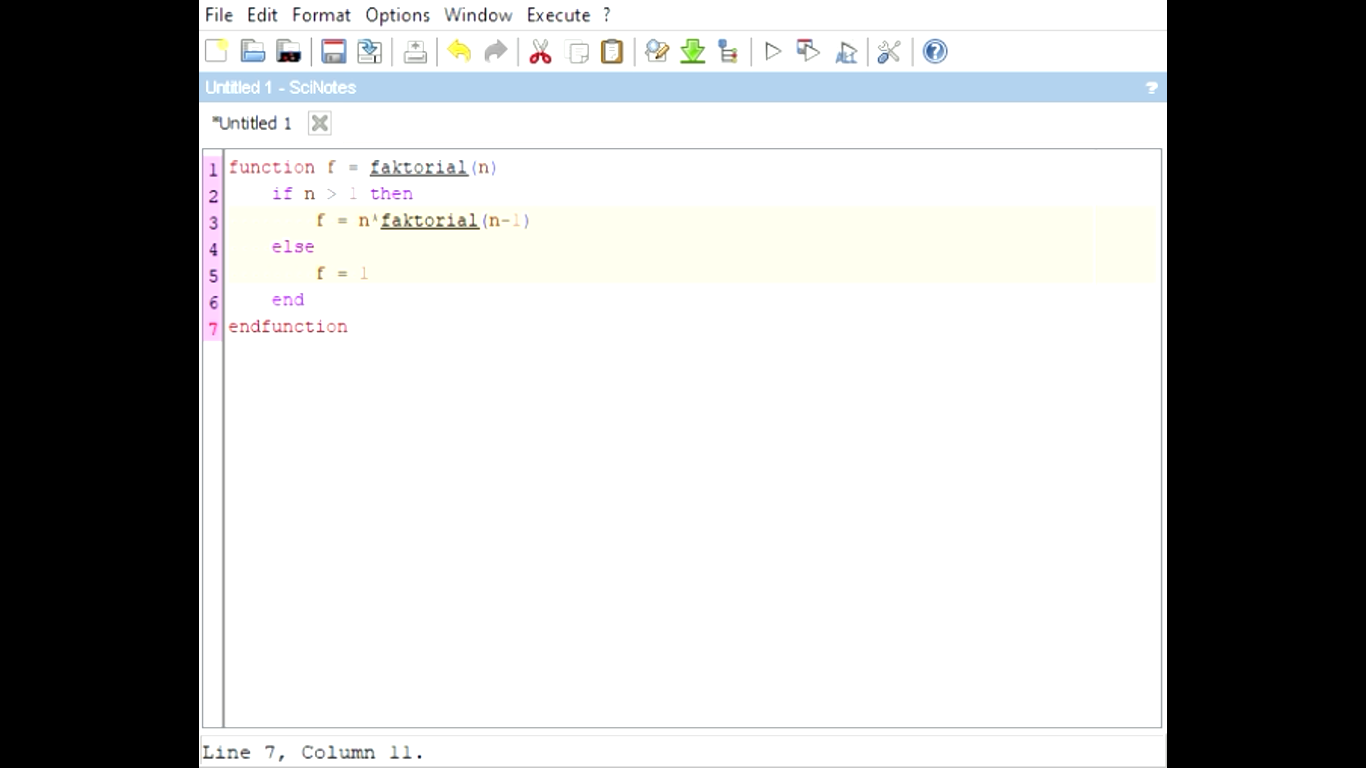Click the Copy icon in toolbar
1366x768 pixels.
[577, 51]
